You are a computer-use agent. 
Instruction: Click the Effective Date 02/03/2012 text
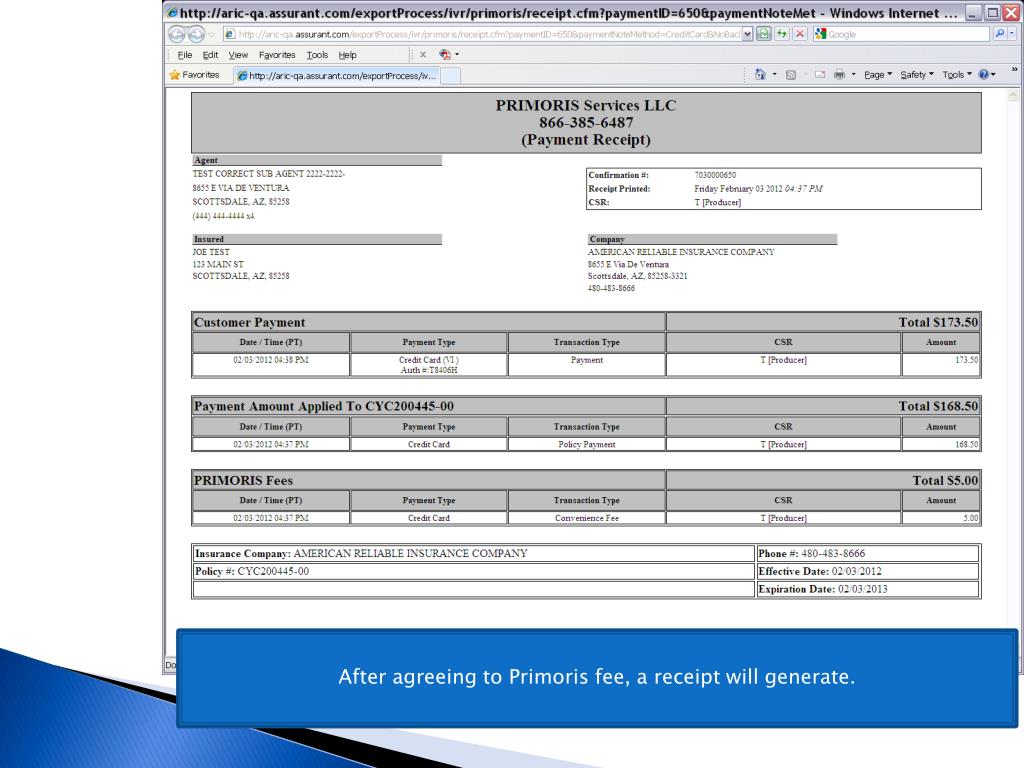(820, 571)
